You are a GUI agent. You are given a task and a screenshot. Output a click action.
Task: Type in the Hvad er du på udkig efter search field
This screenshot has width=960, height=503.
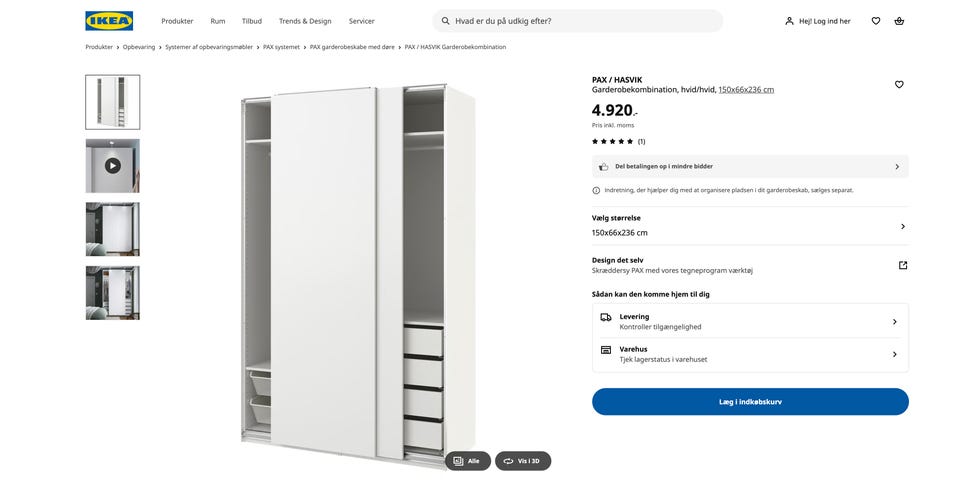point(580,20)
